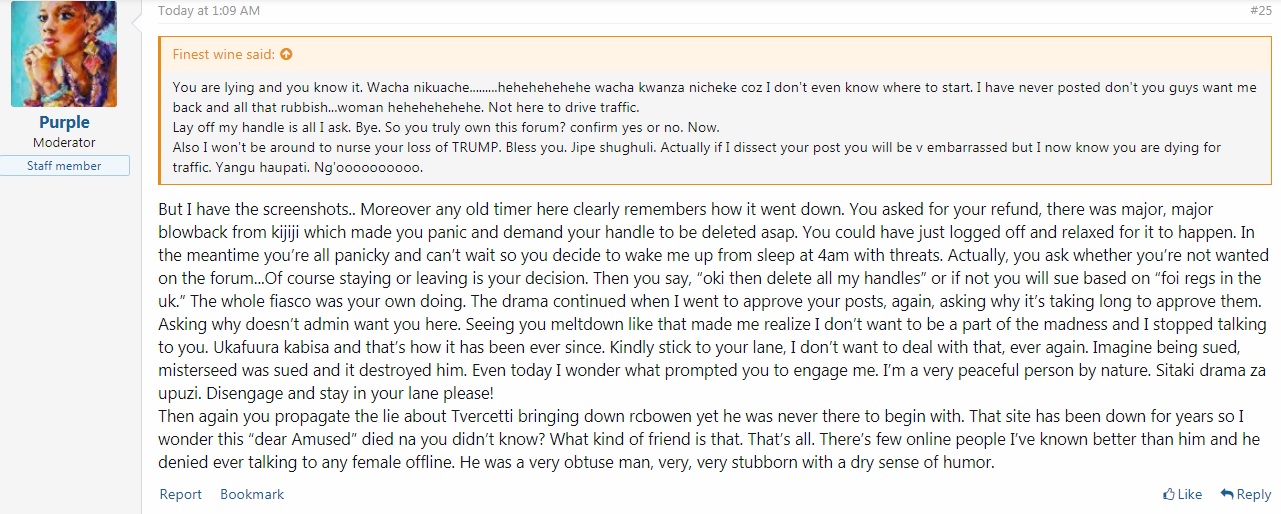Click the orange quote header bar

pos(715,54)
